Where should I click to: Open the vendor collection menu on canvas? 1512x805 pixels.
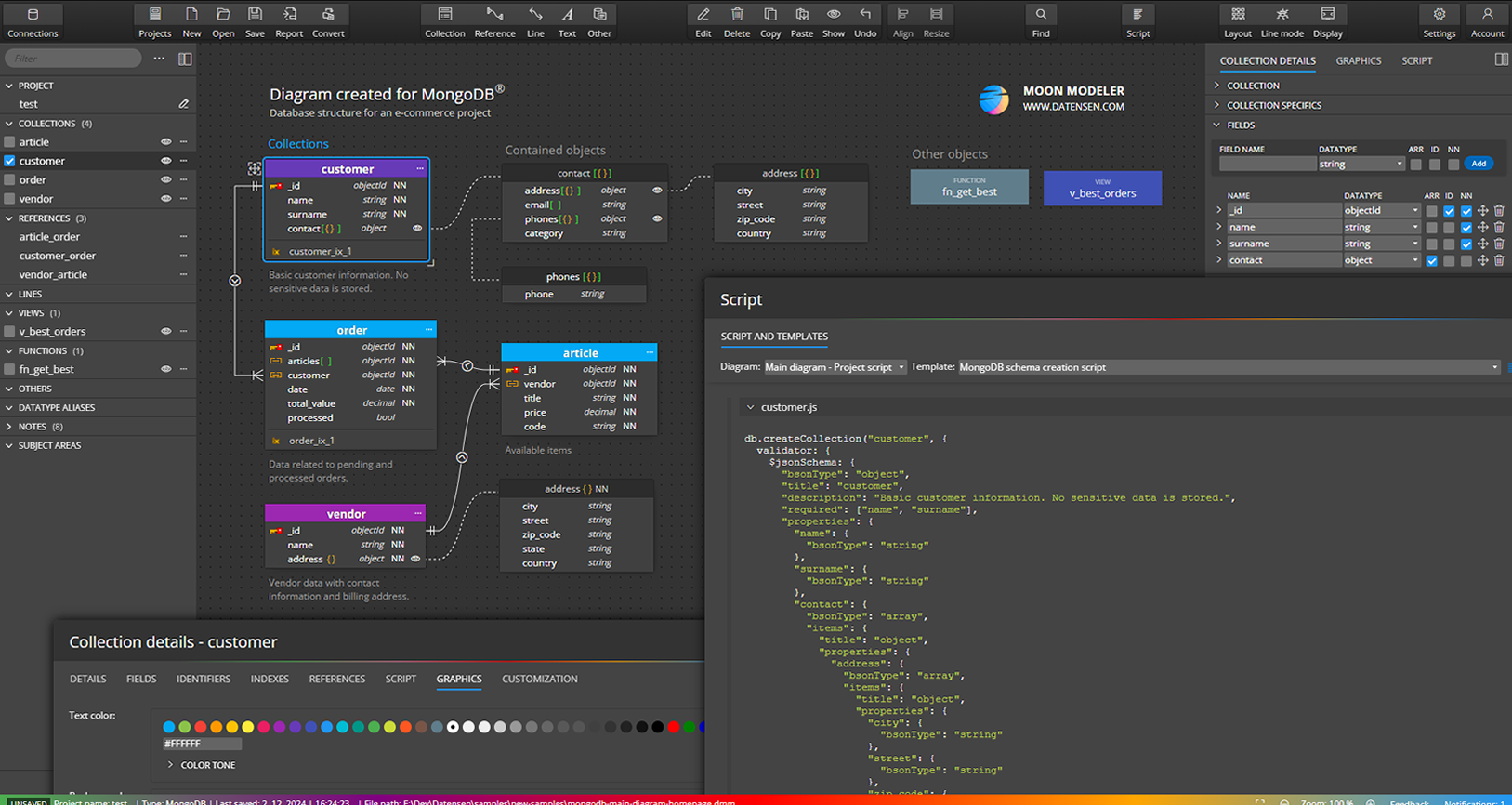[x=418, y=513]
